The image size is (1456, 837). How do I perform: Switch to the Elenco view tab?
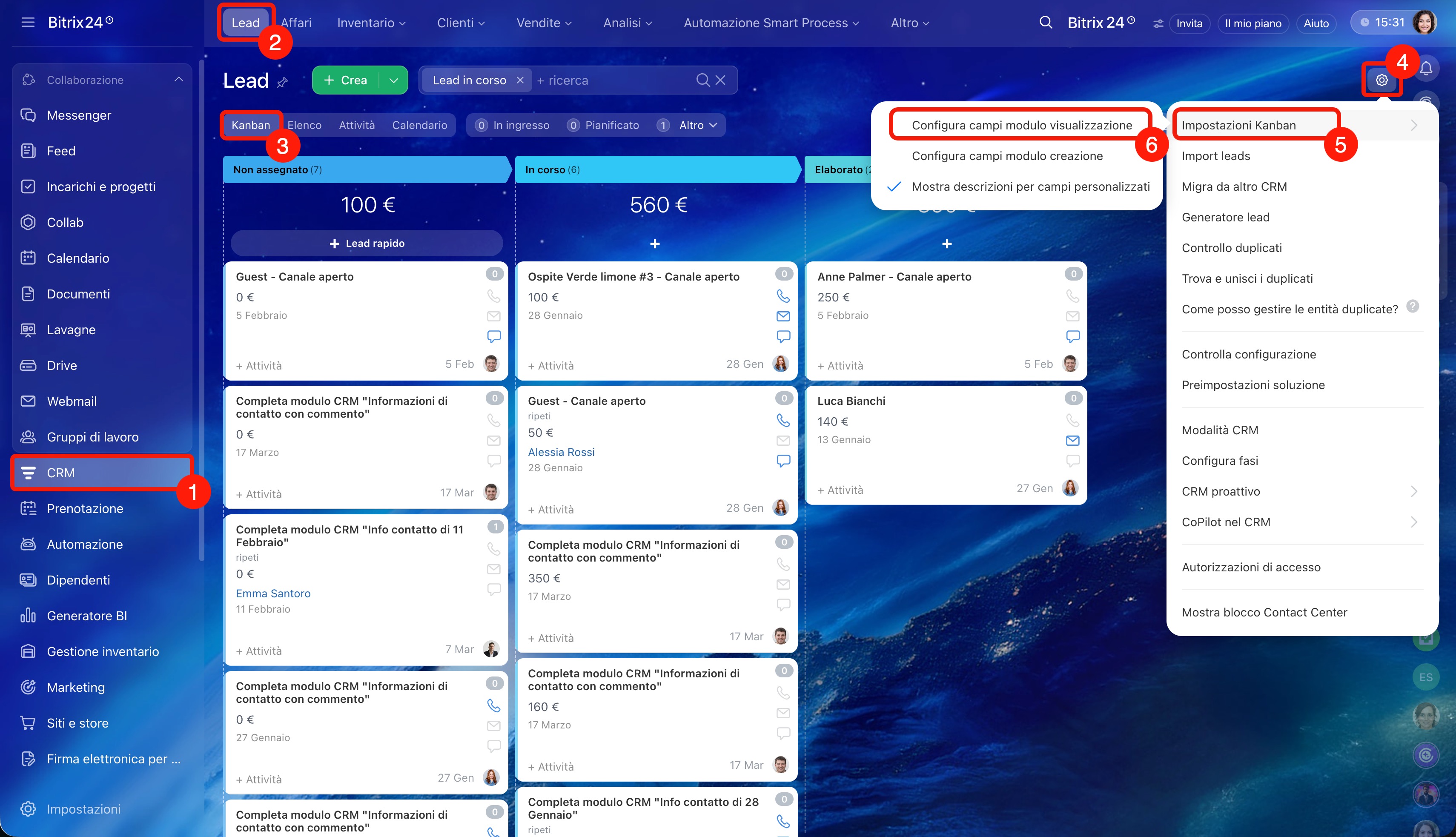[304, 125]
